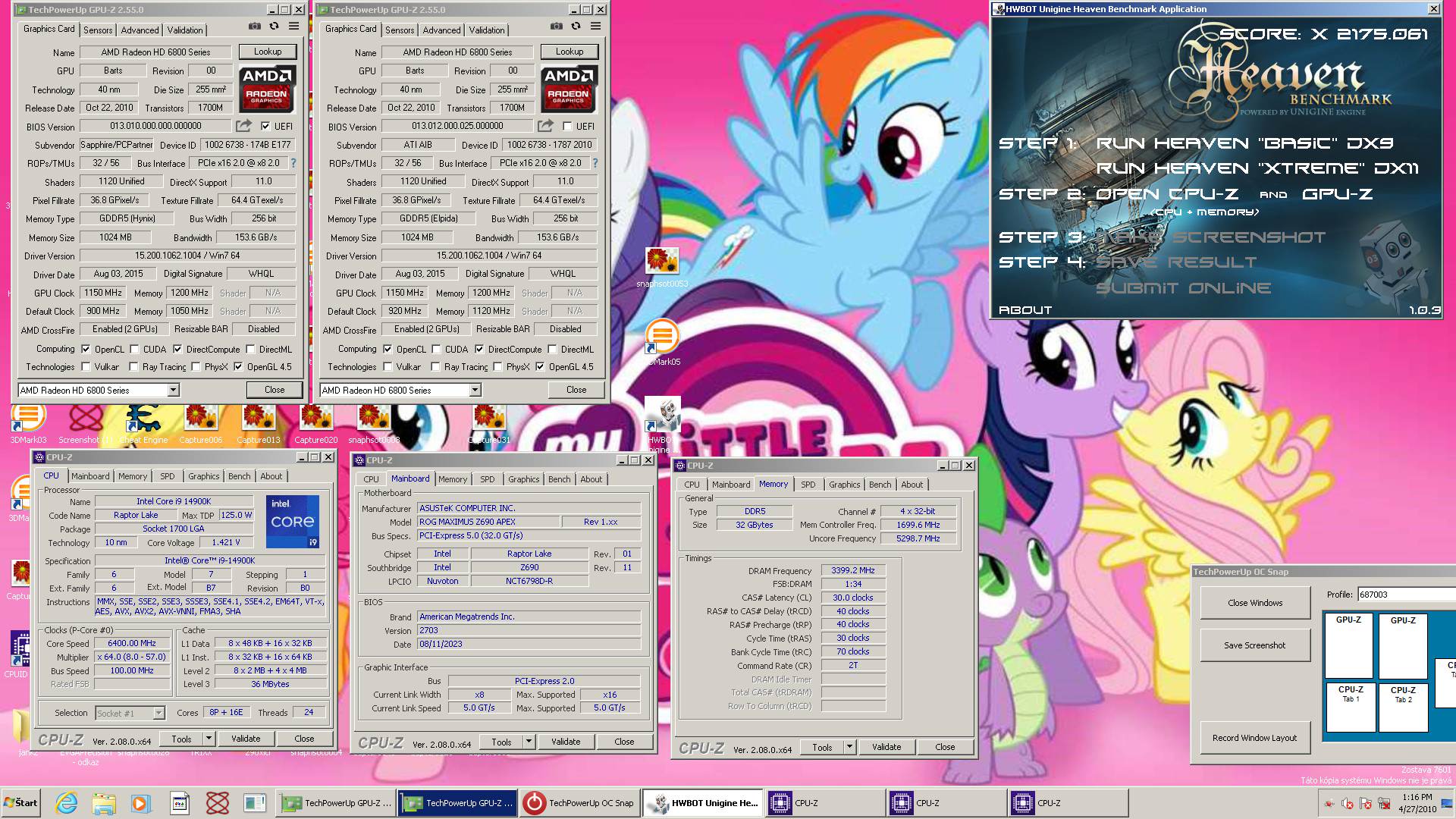Image resolution: width=1456 pixels, height=819 pixels.
Task: Click BIOS share/export icon in left GPU-Z
Action: (243, 126)
